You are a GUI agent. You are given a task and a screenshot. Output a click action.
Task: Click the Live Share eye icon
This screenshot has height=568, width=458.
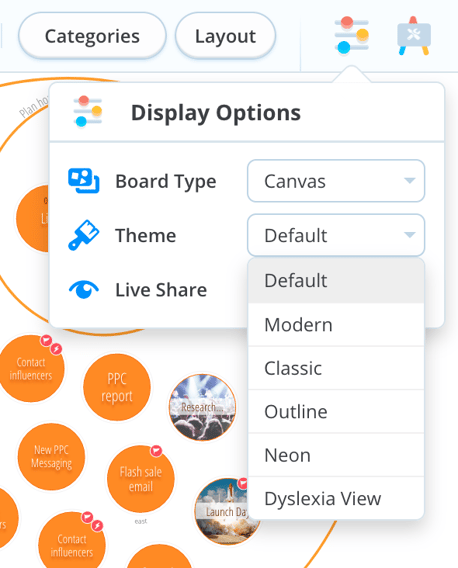pos(84,289)
